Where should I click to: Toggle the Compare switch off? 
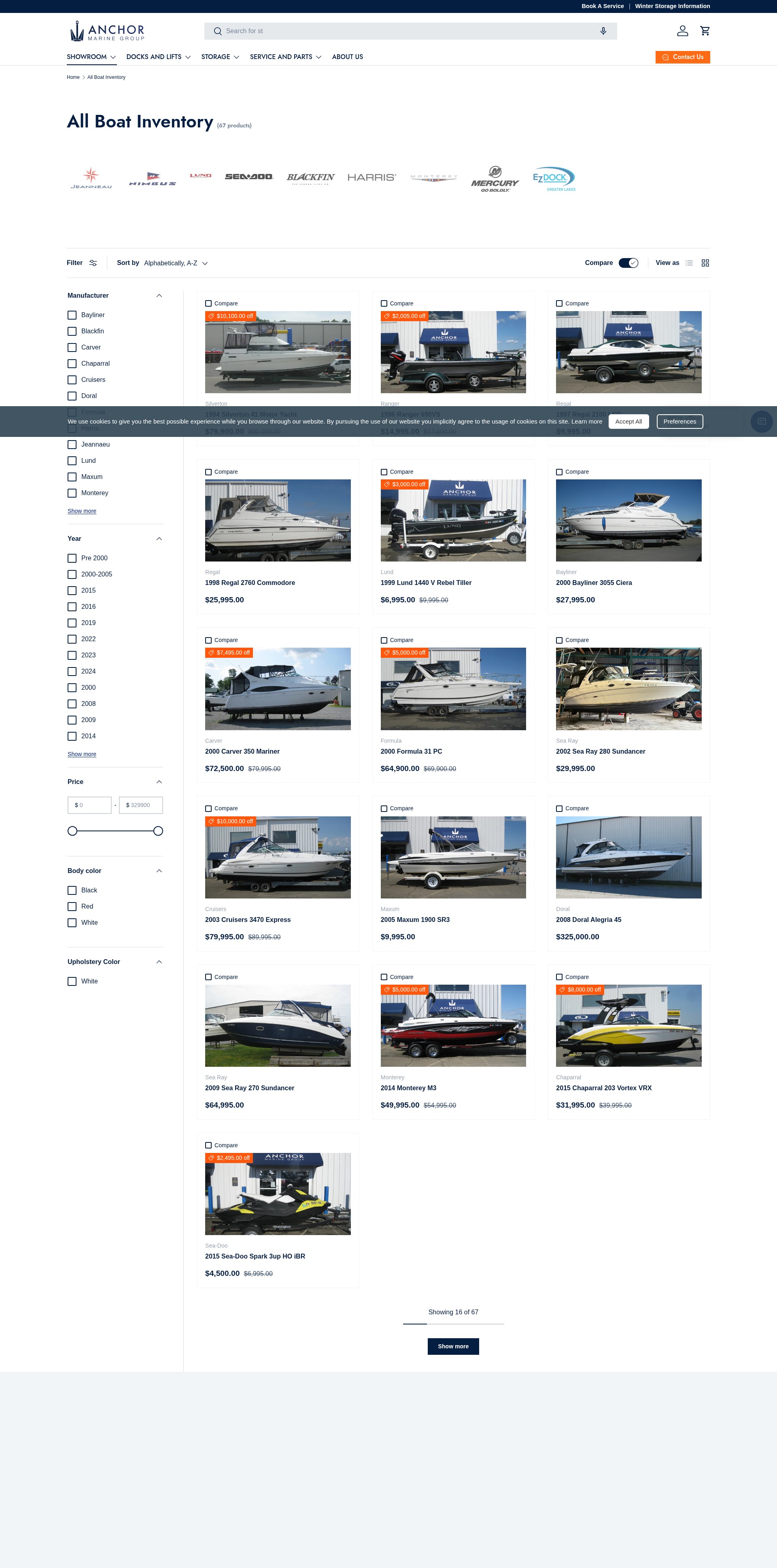[x=628, y=263]
